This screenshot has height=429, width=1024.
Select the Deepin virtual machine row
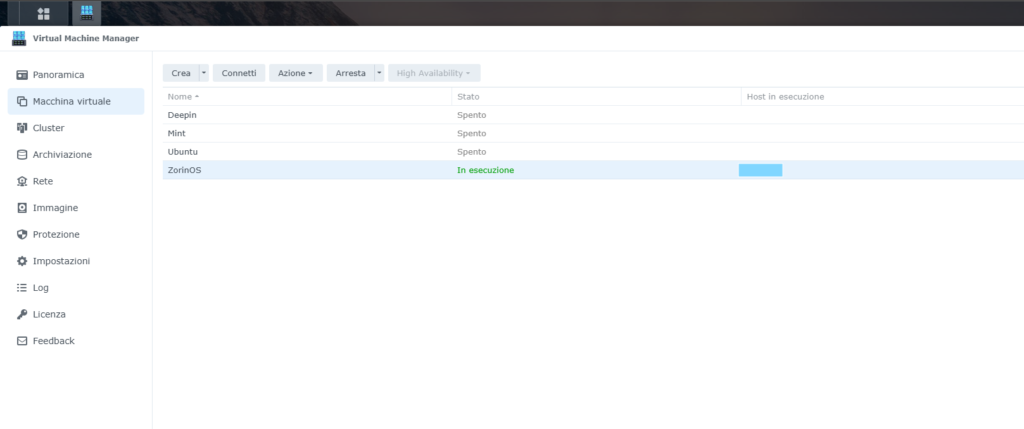[593, 115]
